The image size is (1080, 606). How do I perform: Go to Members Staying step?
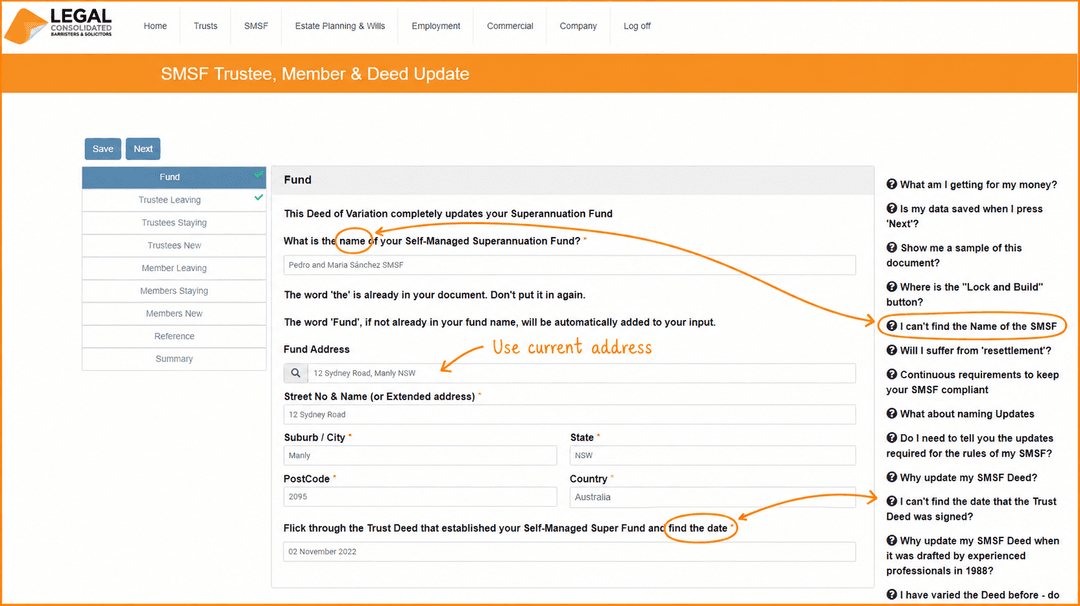tap(174, 291)
